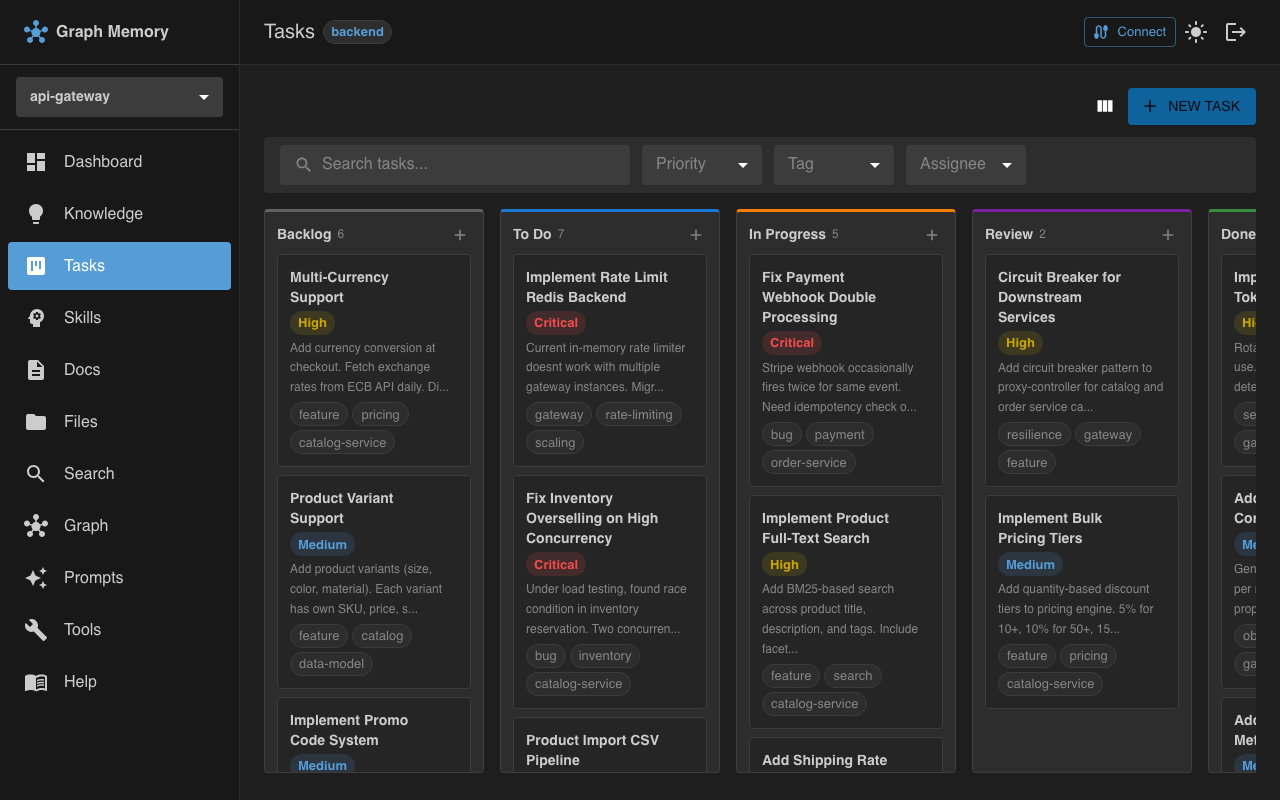The width and height of the screenshot is (1280, 800).
Task: Expand the Priority filter dropdown
Action: coord(701,164)
